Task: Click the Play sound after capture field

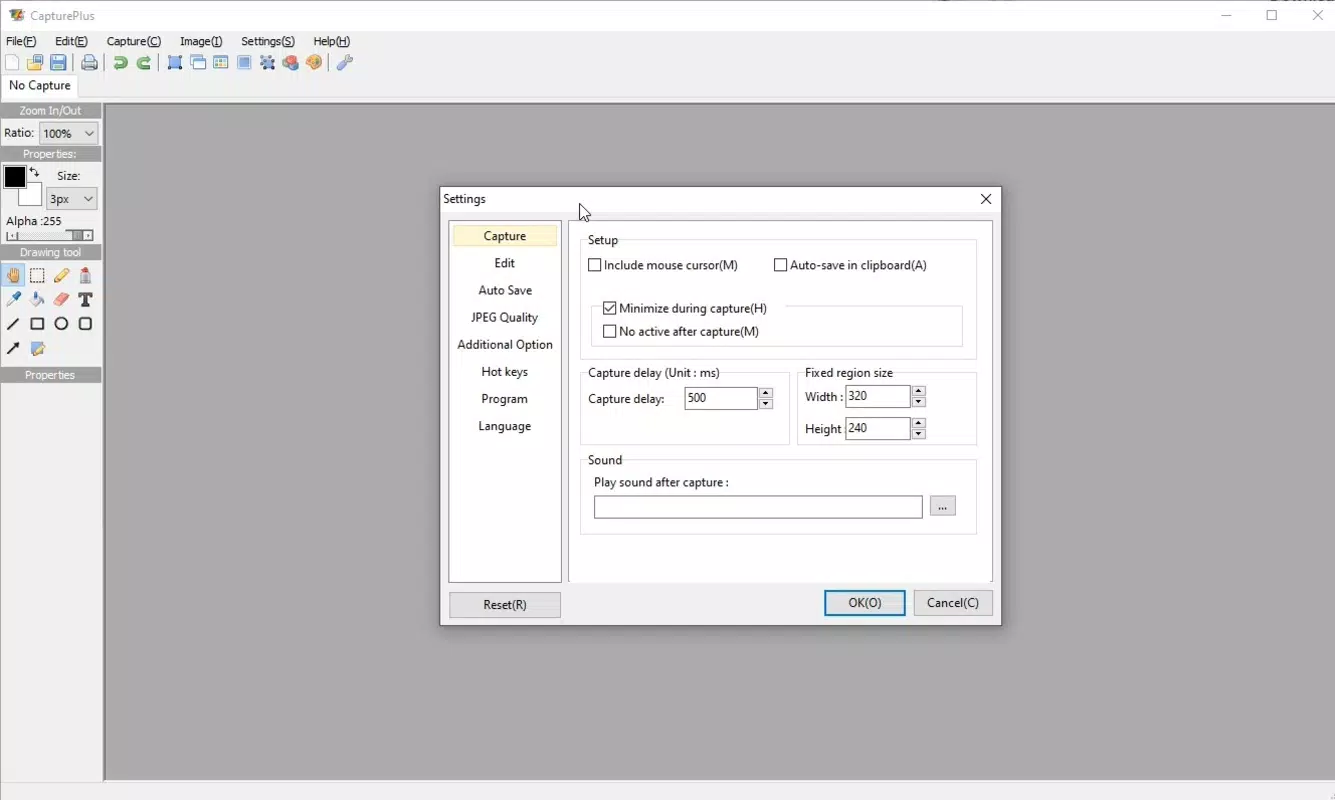Action: click(x=758, y=507)
